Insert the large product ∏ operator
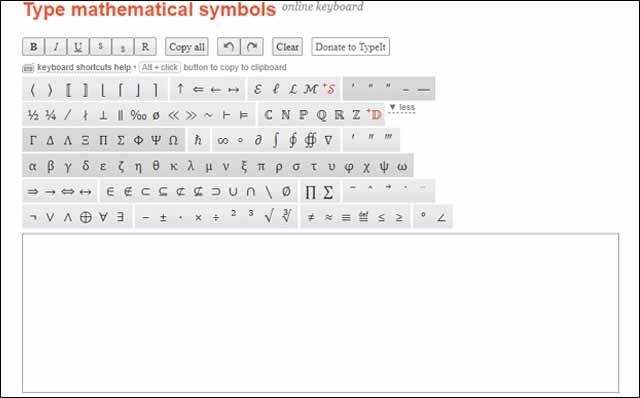 coord(311,191)
